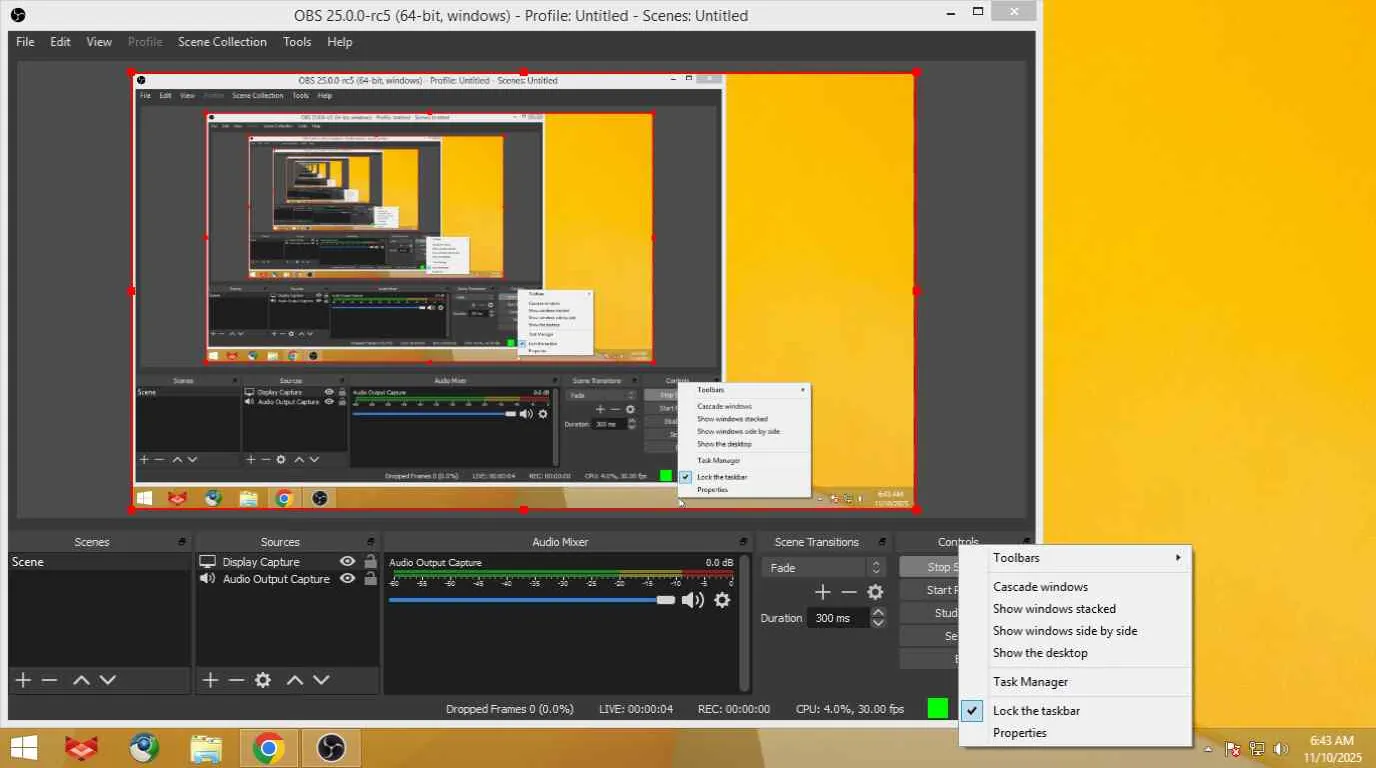Image resolution: width=1376 pixels, height=768 pixels.
Task: Float the Audio Mixer dock with its pop-out icon
Action: click(743, 542)
